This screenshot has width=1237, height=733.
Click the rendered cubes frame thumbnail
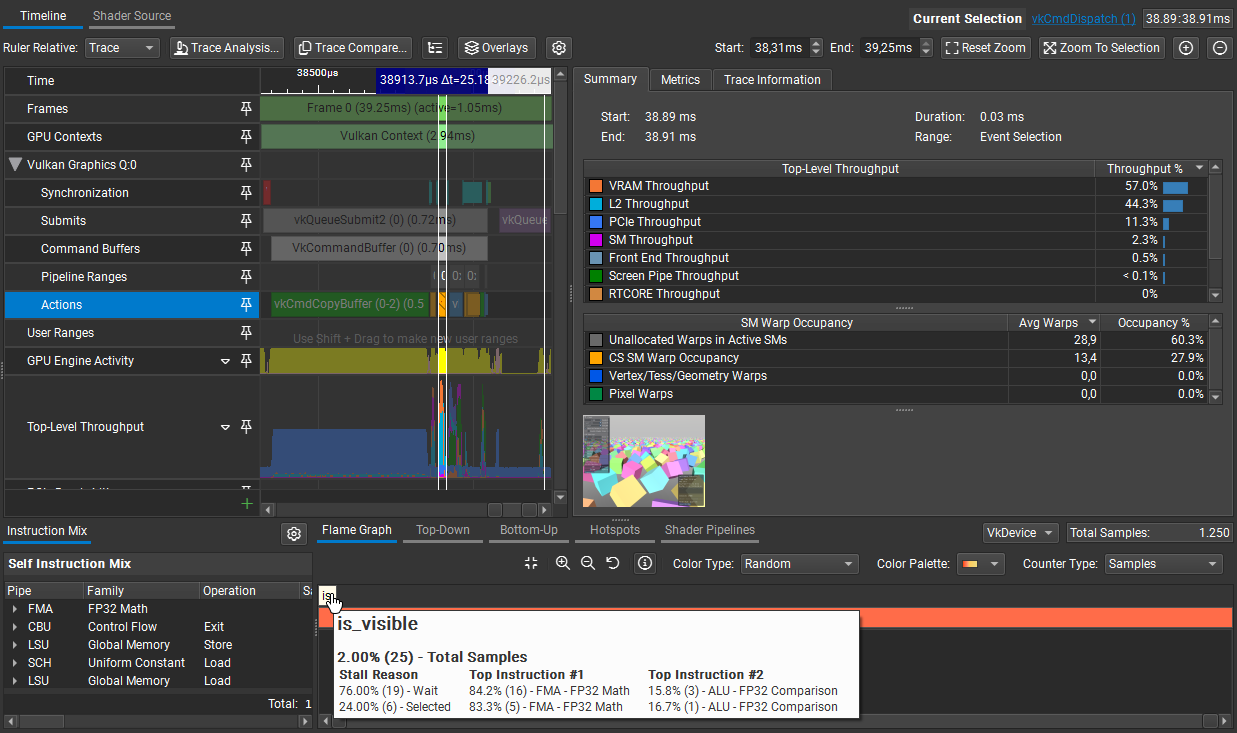(x=644, y=461)
